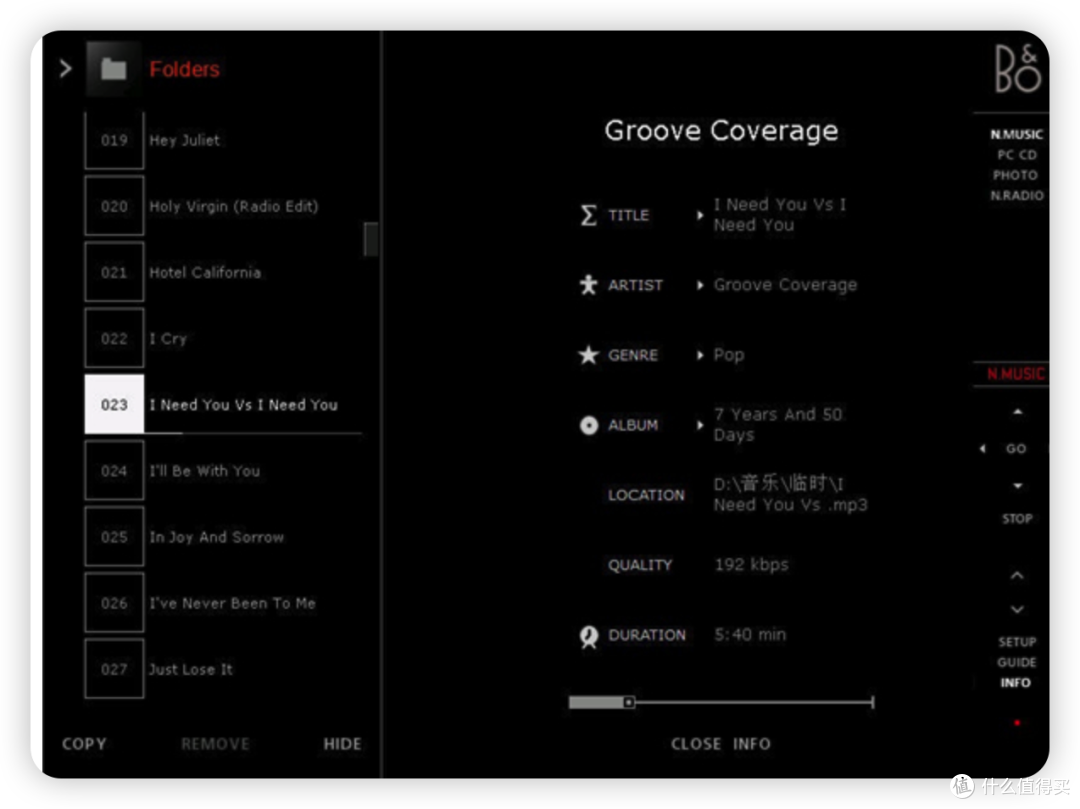Select track 021 Hotel California
1080x809 pixels.
tap(222, 273)
